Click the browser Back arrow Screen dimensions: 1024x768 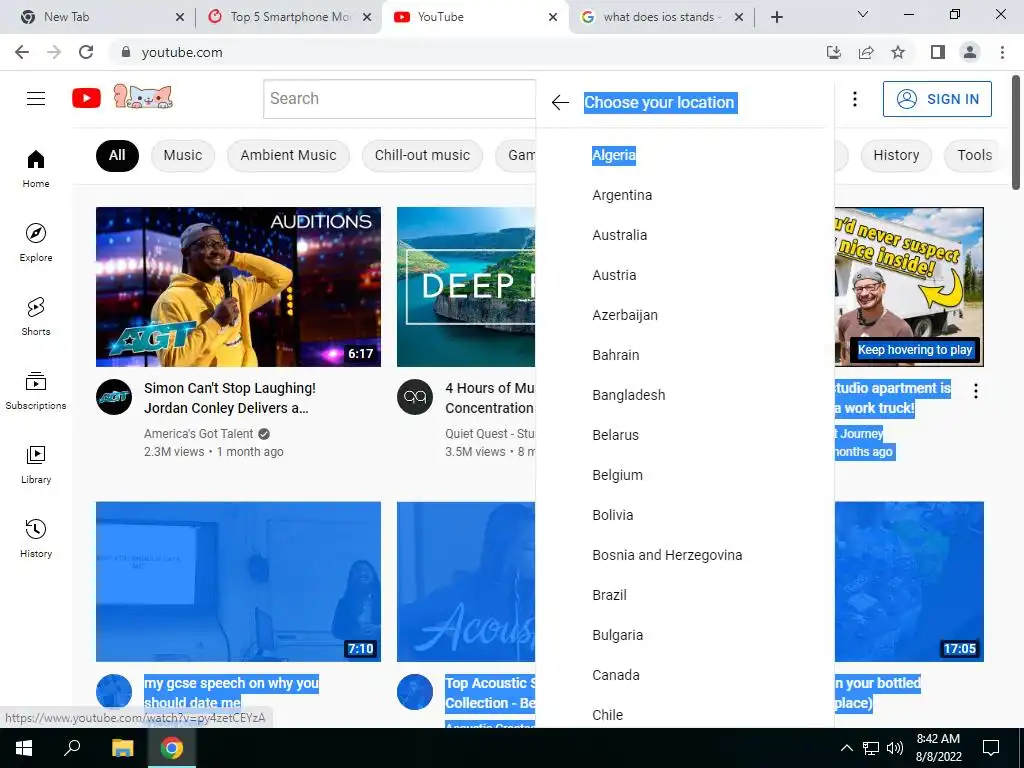(x=22, y=52)
